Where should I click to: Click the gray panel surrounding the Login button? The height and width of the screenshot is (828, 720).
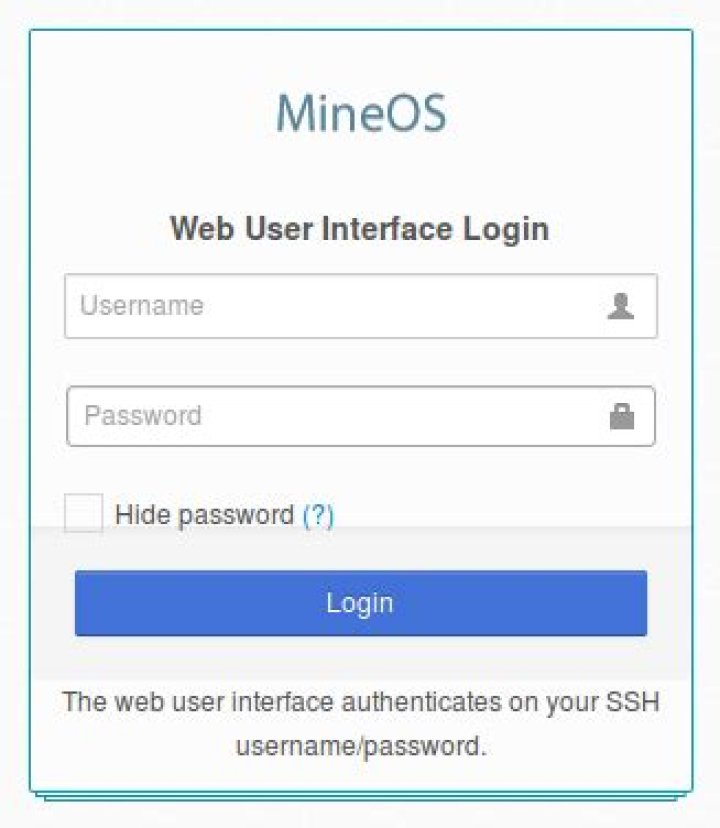tap(361, 659)
